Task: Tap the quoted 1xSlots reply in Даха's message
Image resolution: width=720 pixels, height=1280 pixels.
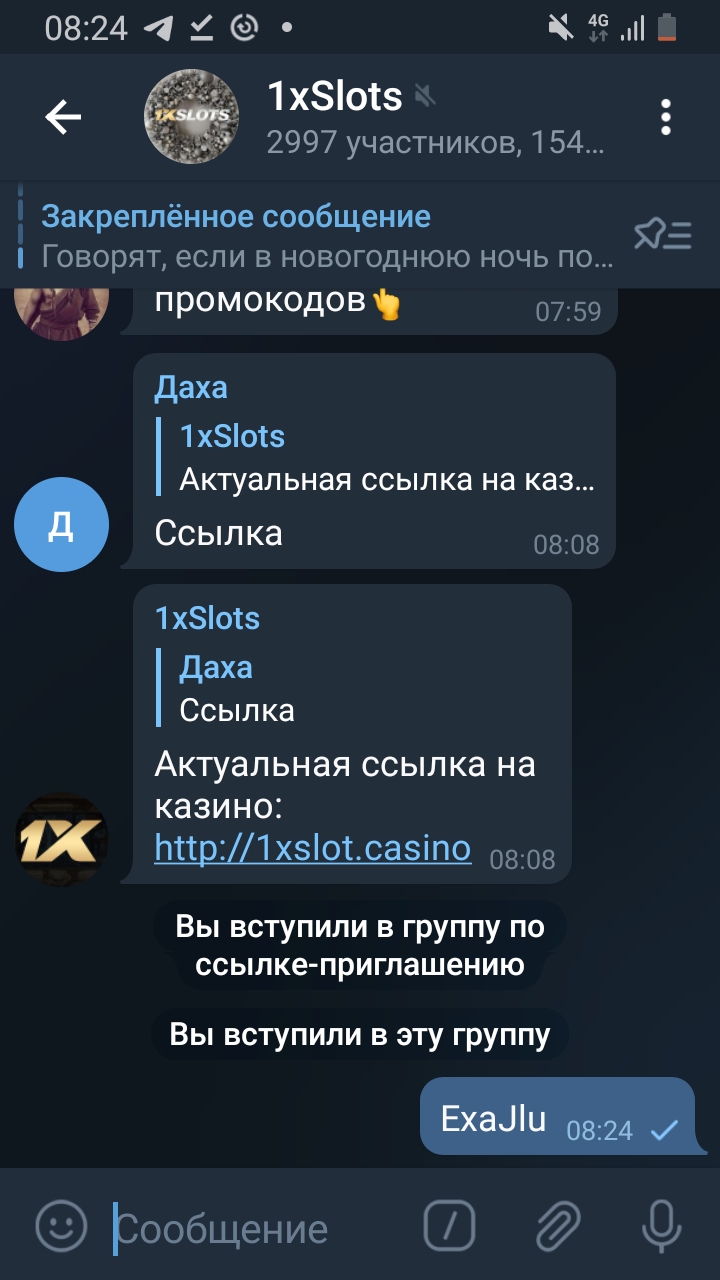Action: click(378, 458)
